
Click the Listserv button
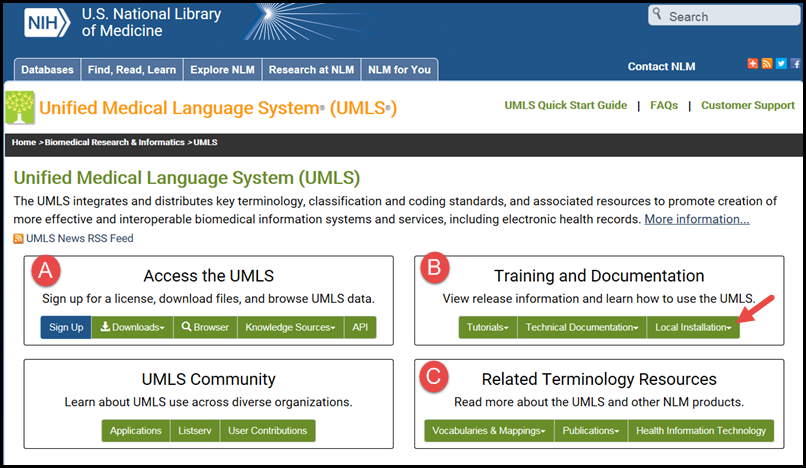pyautogui.click(x=195, y=431)
